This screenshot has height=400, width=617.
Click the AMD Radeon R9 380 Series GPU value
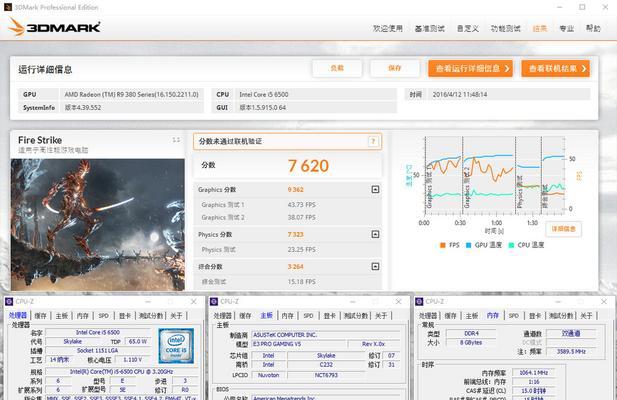(x=132, y=94)
